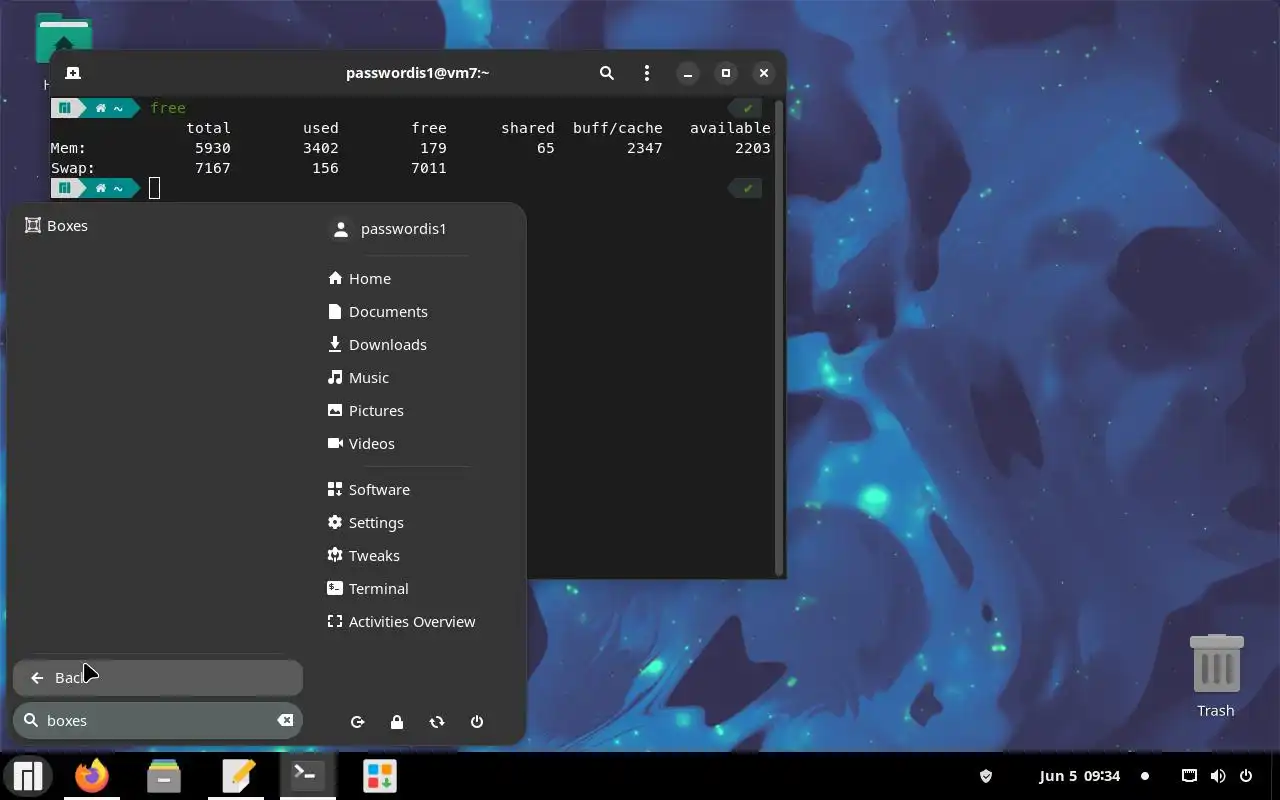Open terminal's three-dot menu

coord(647,73)
